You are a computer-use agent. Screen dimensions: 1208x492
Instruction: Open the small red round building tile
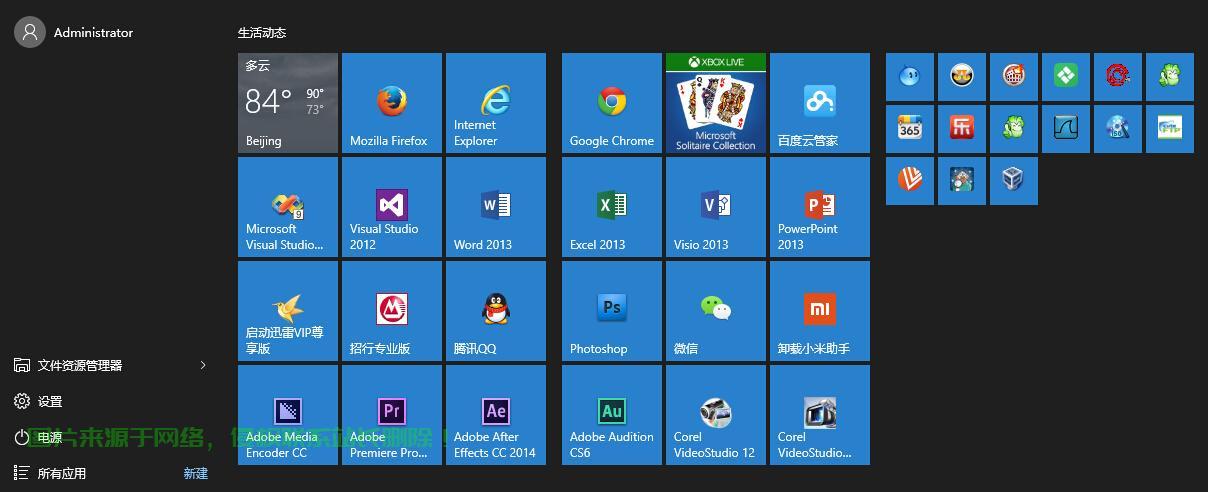point(1014,77)
